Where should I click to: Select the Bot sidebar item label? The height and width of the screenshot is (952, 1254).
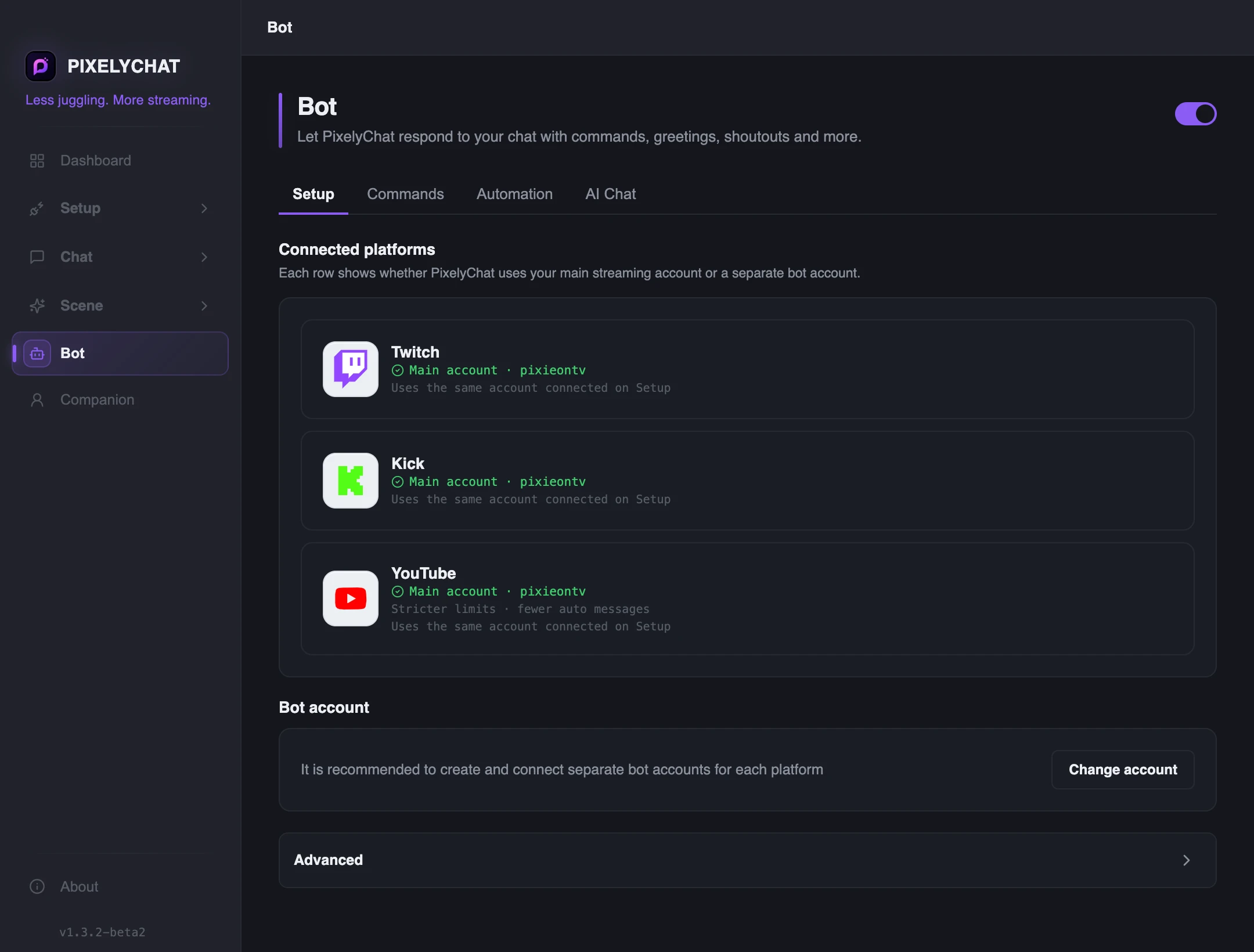tap(73, 354)
